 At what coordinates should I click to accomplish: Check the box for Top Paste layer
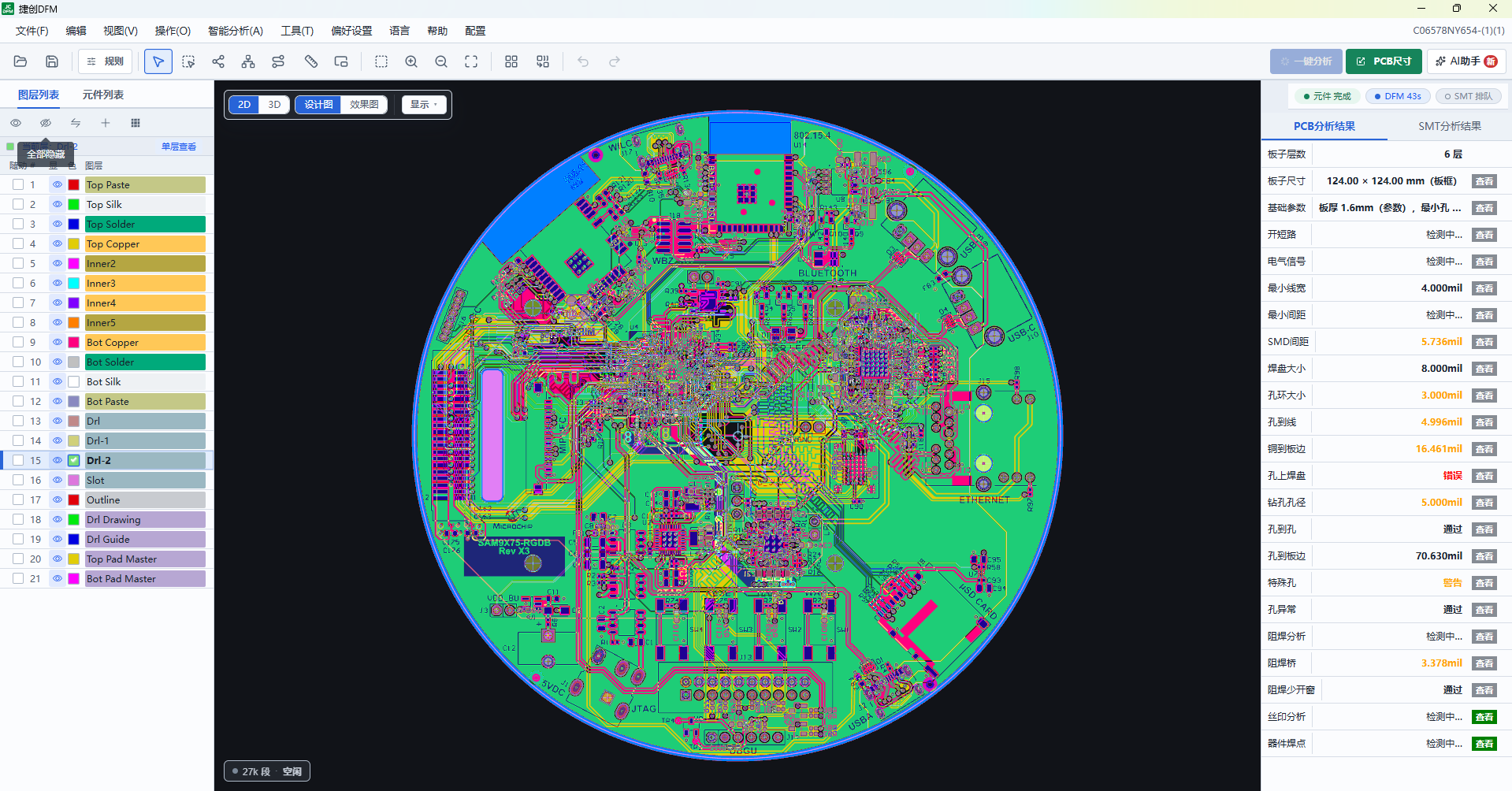pyautogui.click(x=18, y=184)
